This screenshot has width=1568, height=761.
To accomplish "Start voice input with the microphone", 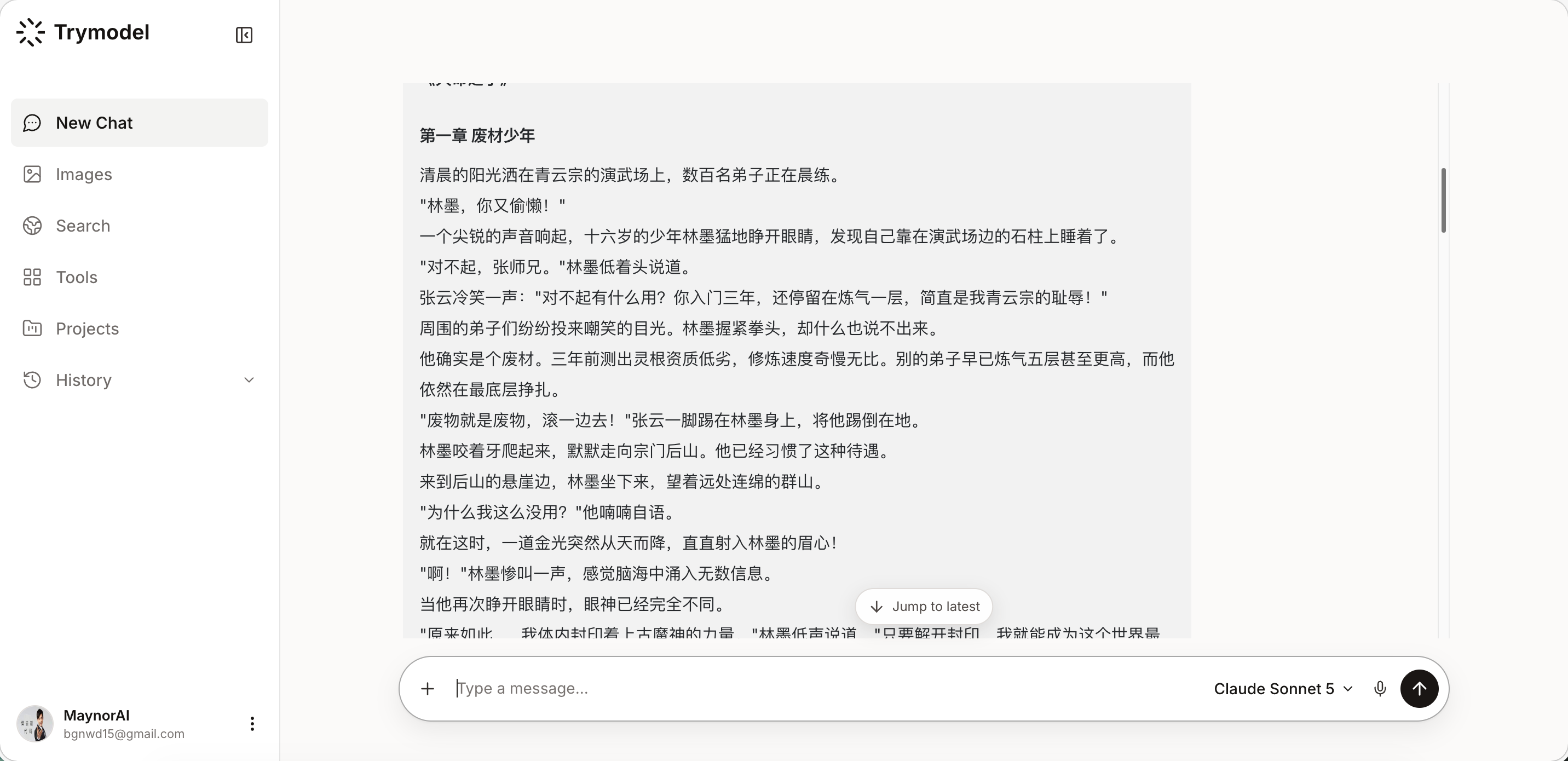I will 1380,689.
